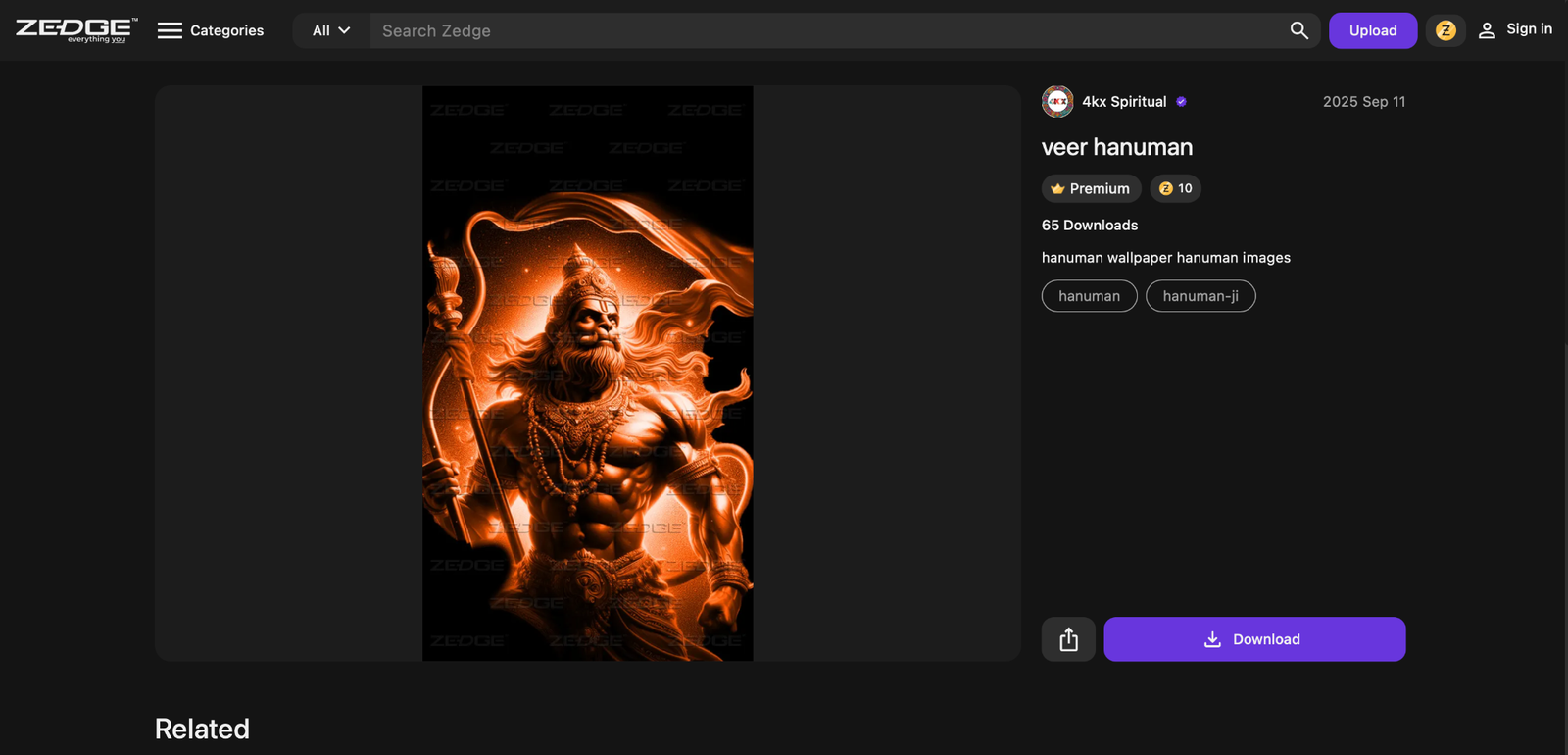
Task: Select the hanuman-ji tag
Action: 1200,296
